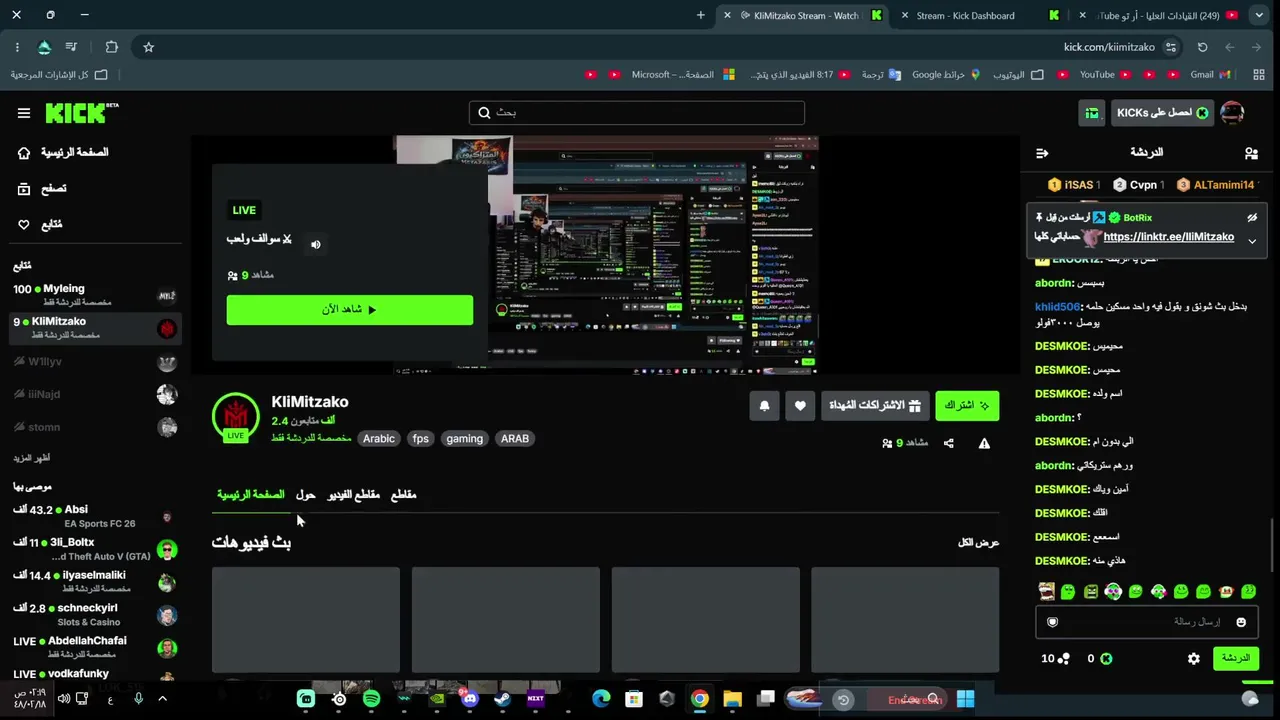Screen dimensions: 1280x720
Task: Open the linktr.ee/IIiMitzako link
Action: (1169, 237)
